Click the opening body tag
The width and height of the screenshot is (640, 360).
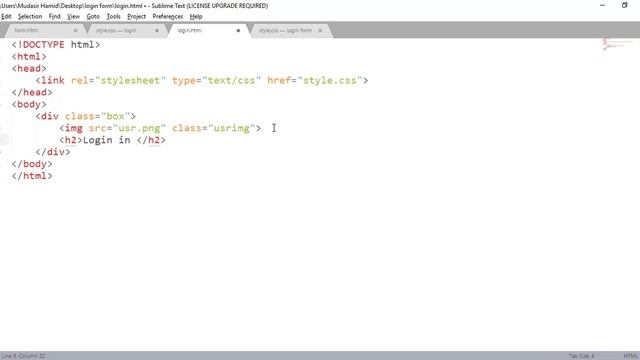(29, 104)
